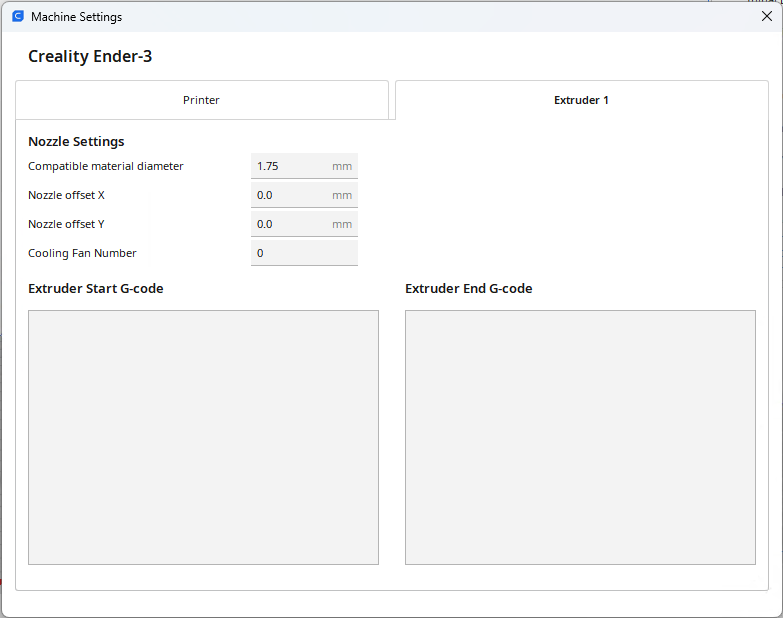Viewport: 783px width, 618px height.
Task: Click inside the Extruder End G-code box
Action: pos(580,437)
